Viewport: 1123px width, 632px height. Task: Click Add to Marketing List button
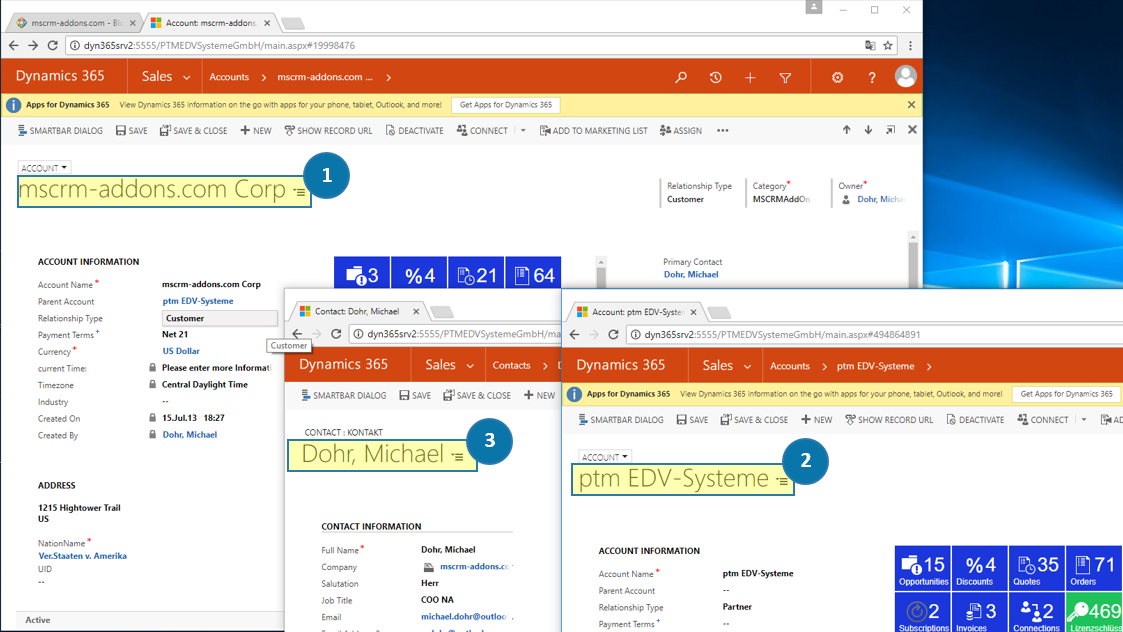point(594,130)
